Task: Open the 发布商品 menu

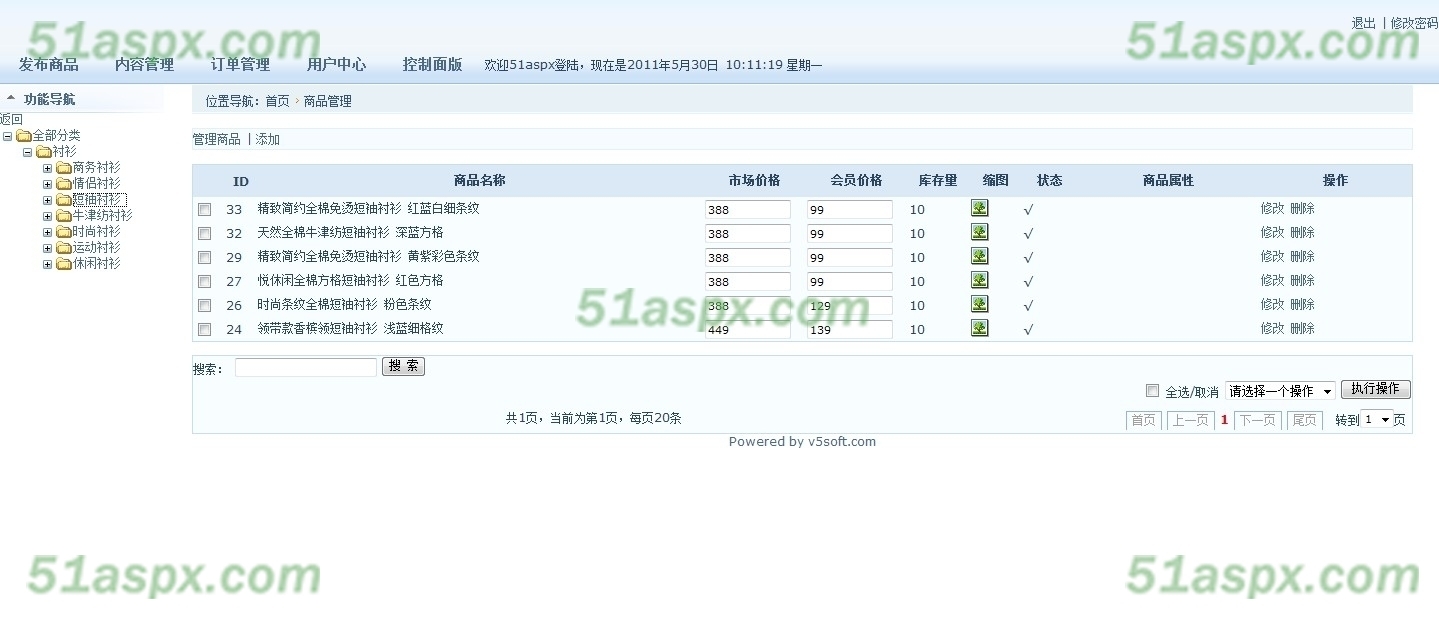Action: tap(48, 65)
